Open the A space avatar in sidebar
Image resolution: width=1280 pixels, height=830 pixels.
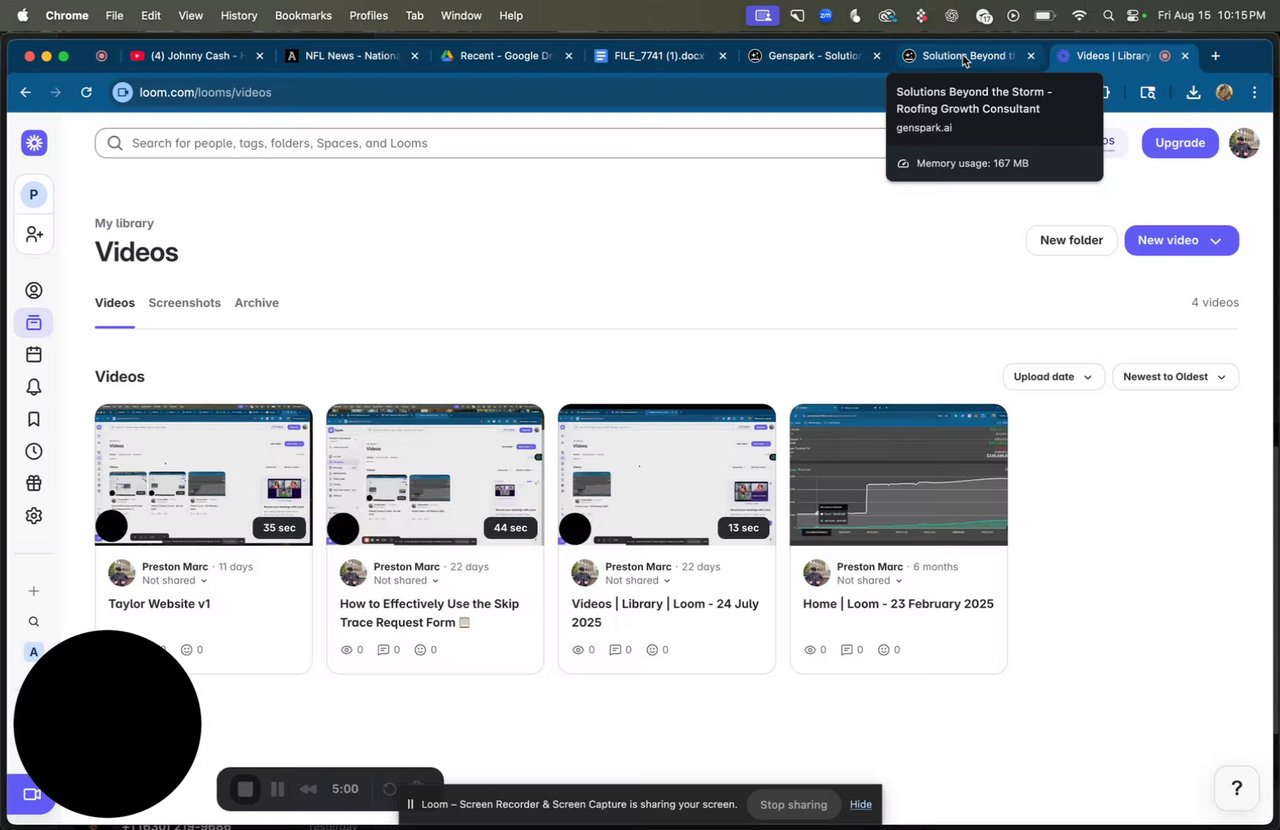[x=34, y=652]
